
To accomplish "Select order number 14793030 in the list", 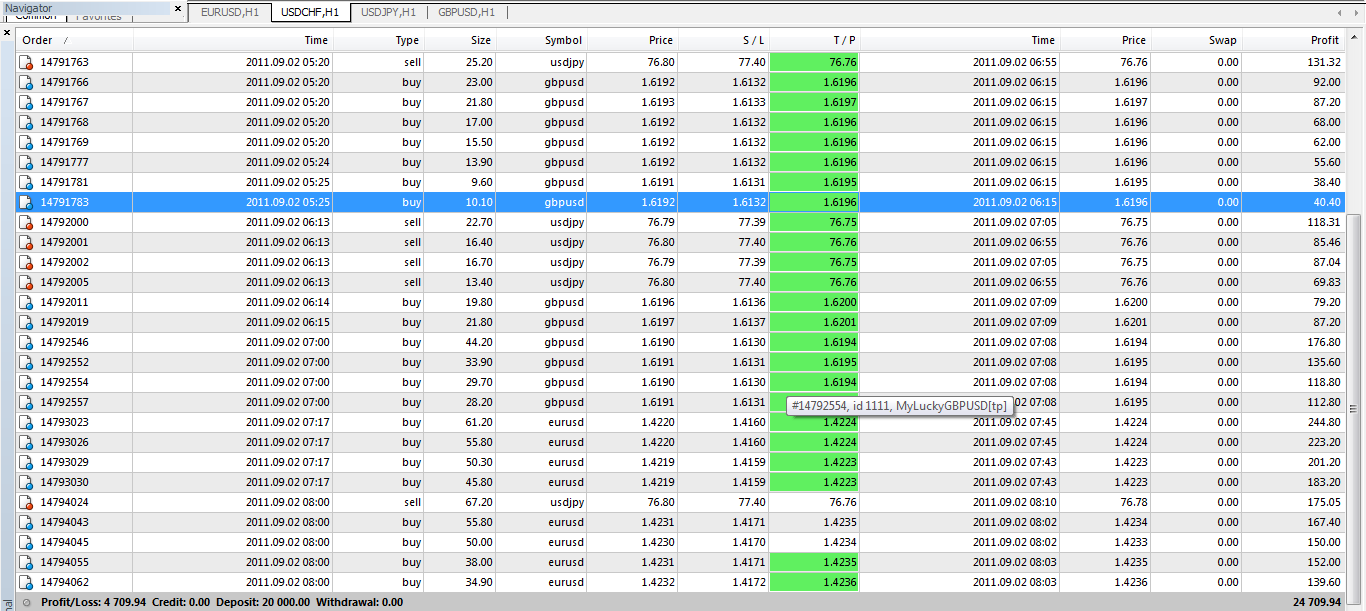I will pyautogui.click(x=64, y=482).
